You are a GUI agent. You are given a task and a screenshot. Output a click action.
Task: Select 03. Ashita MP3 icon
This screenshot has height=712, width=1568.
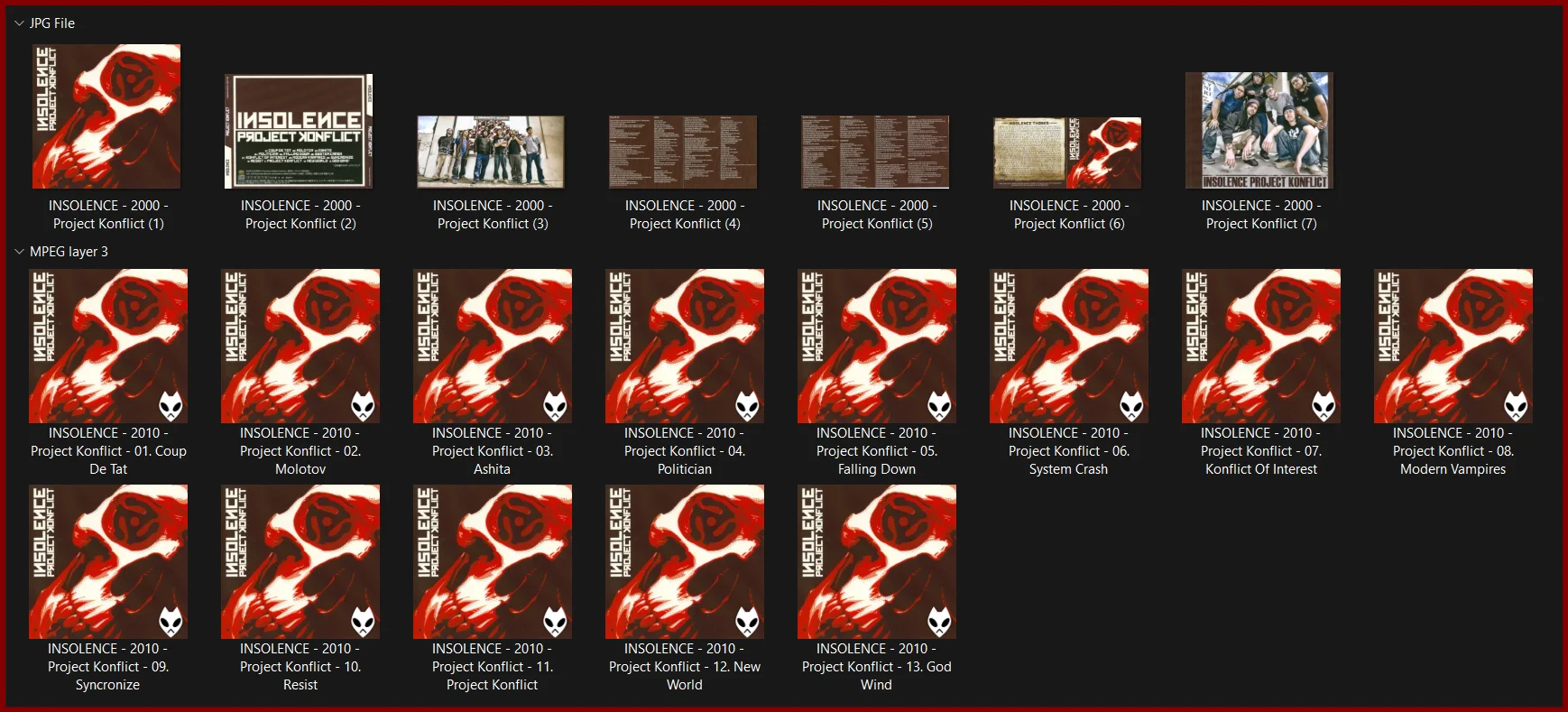(x=493, y=346)
